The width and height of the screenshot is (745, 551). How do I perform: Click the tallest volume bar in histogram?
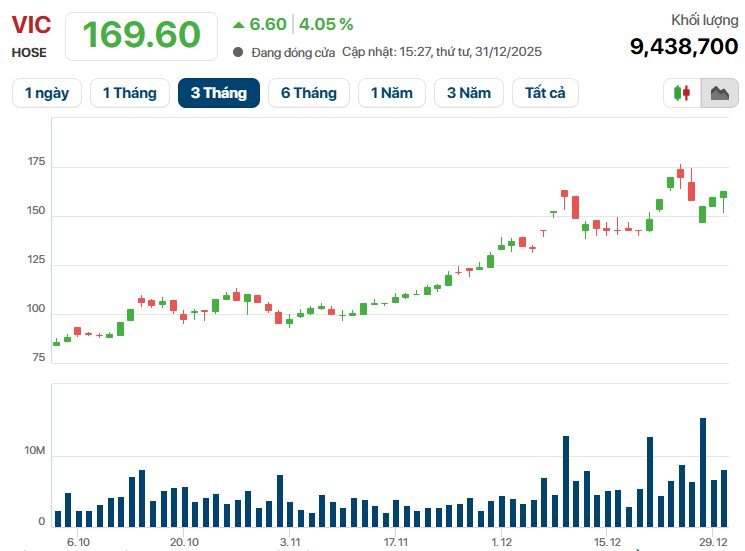pyautogui.click(x=703, y=472)
